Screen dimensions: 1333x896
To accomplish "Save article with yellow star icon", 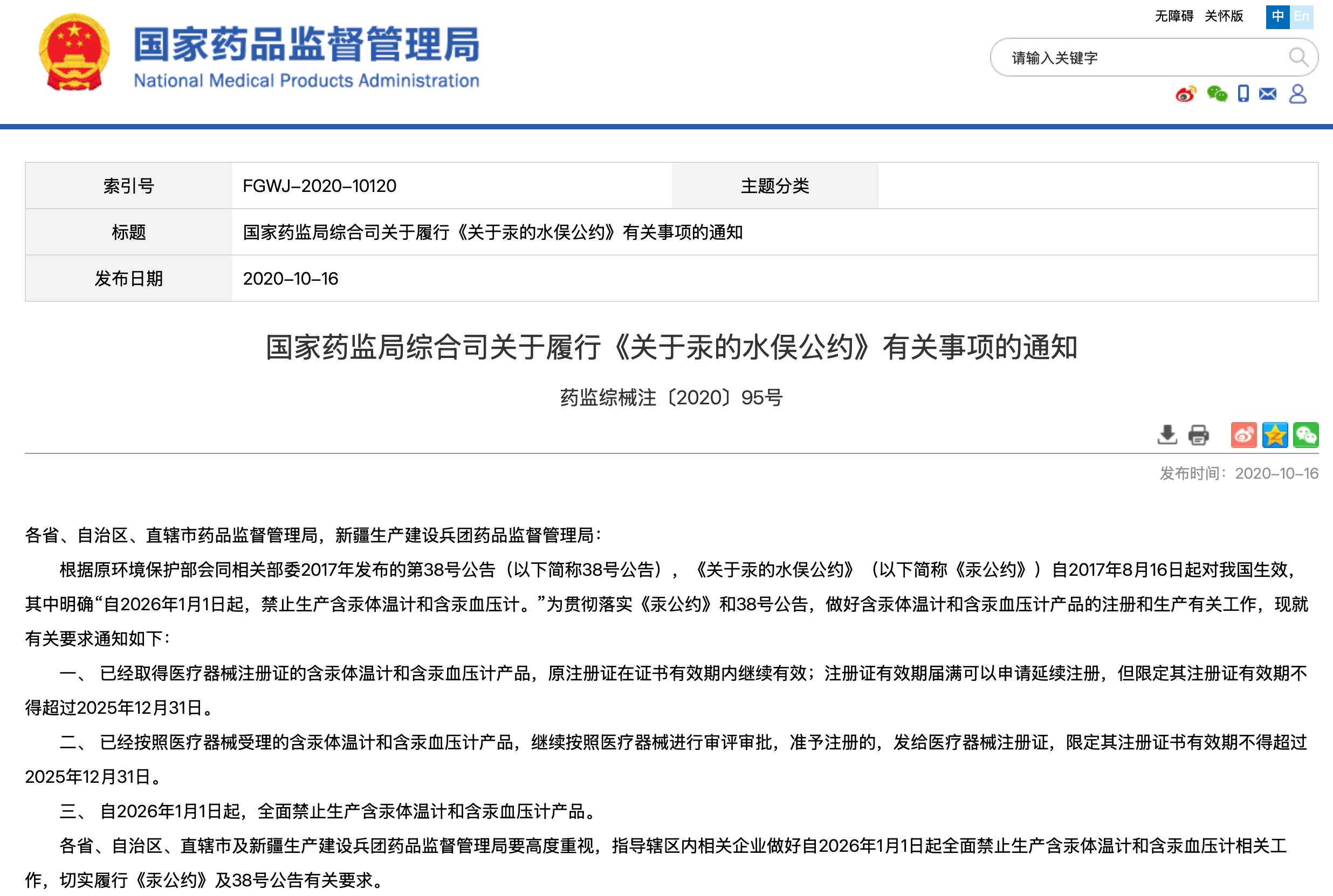I will coord(1275,435).
